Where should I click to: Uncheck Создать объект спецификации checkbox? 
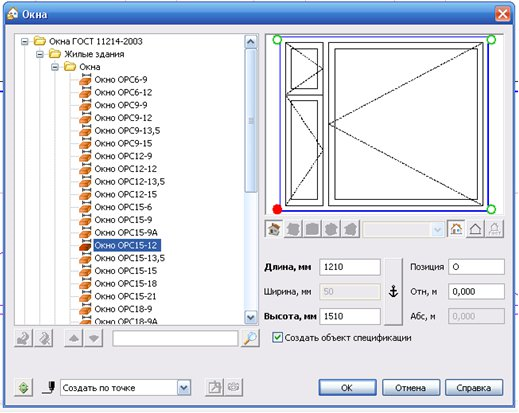point(277,337)
